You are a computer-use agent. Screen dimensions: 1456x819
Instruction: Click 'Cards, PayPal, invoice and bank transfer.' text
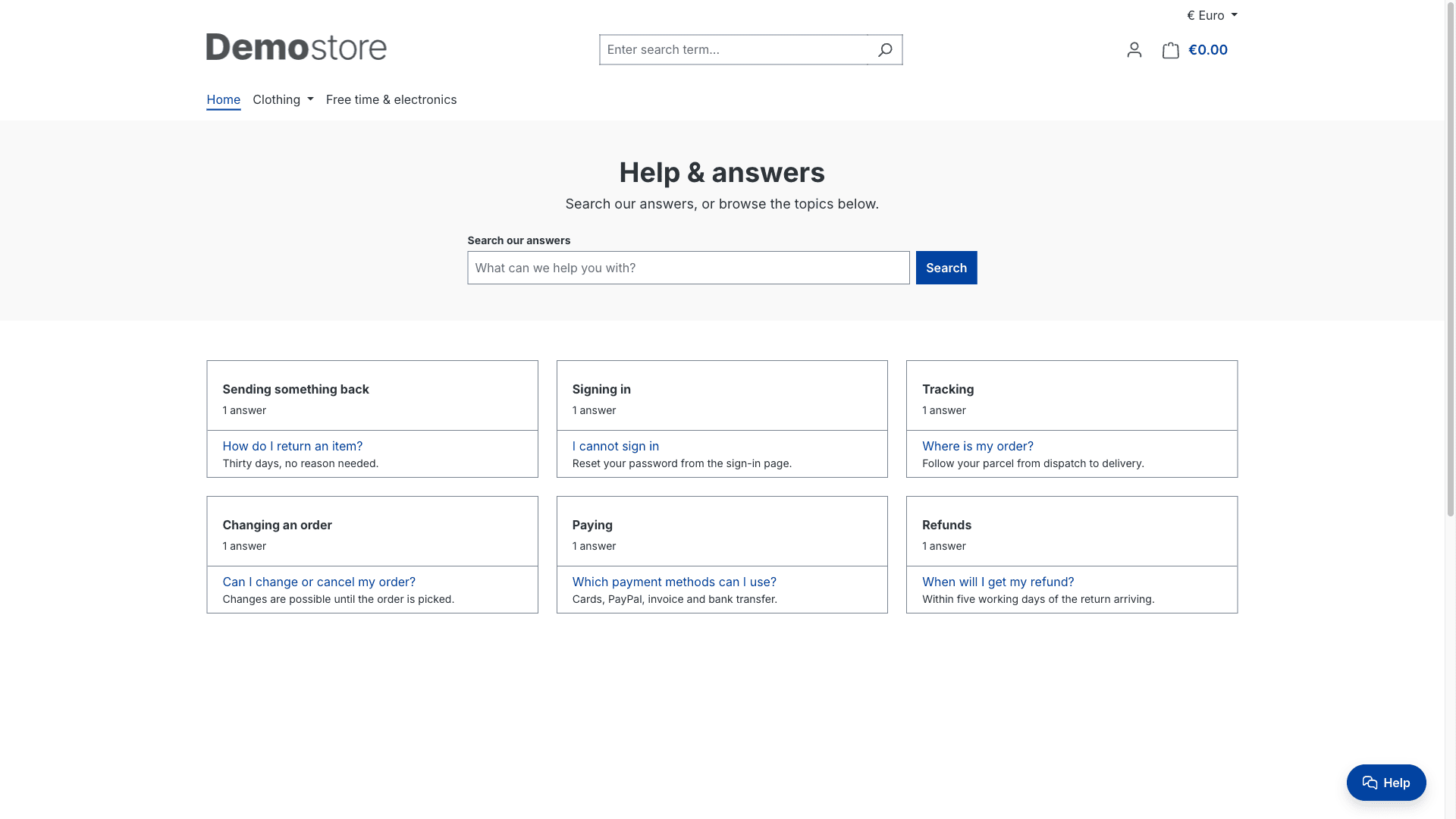click(674, 599)
